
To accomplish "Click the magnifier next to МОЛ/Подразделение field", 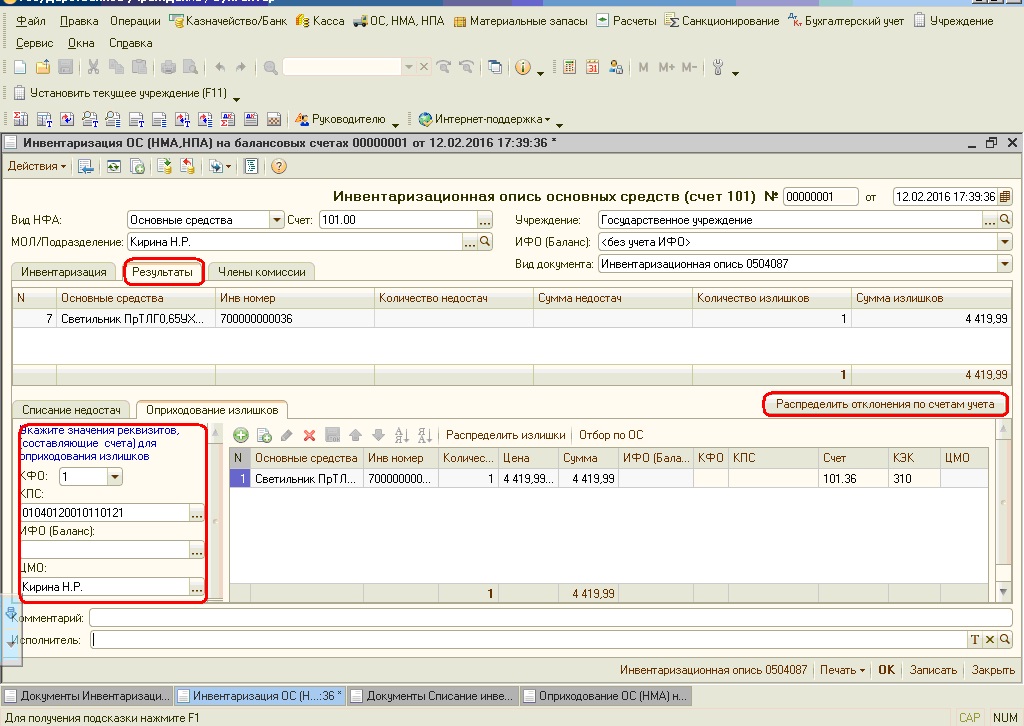I will coord(486,242).
